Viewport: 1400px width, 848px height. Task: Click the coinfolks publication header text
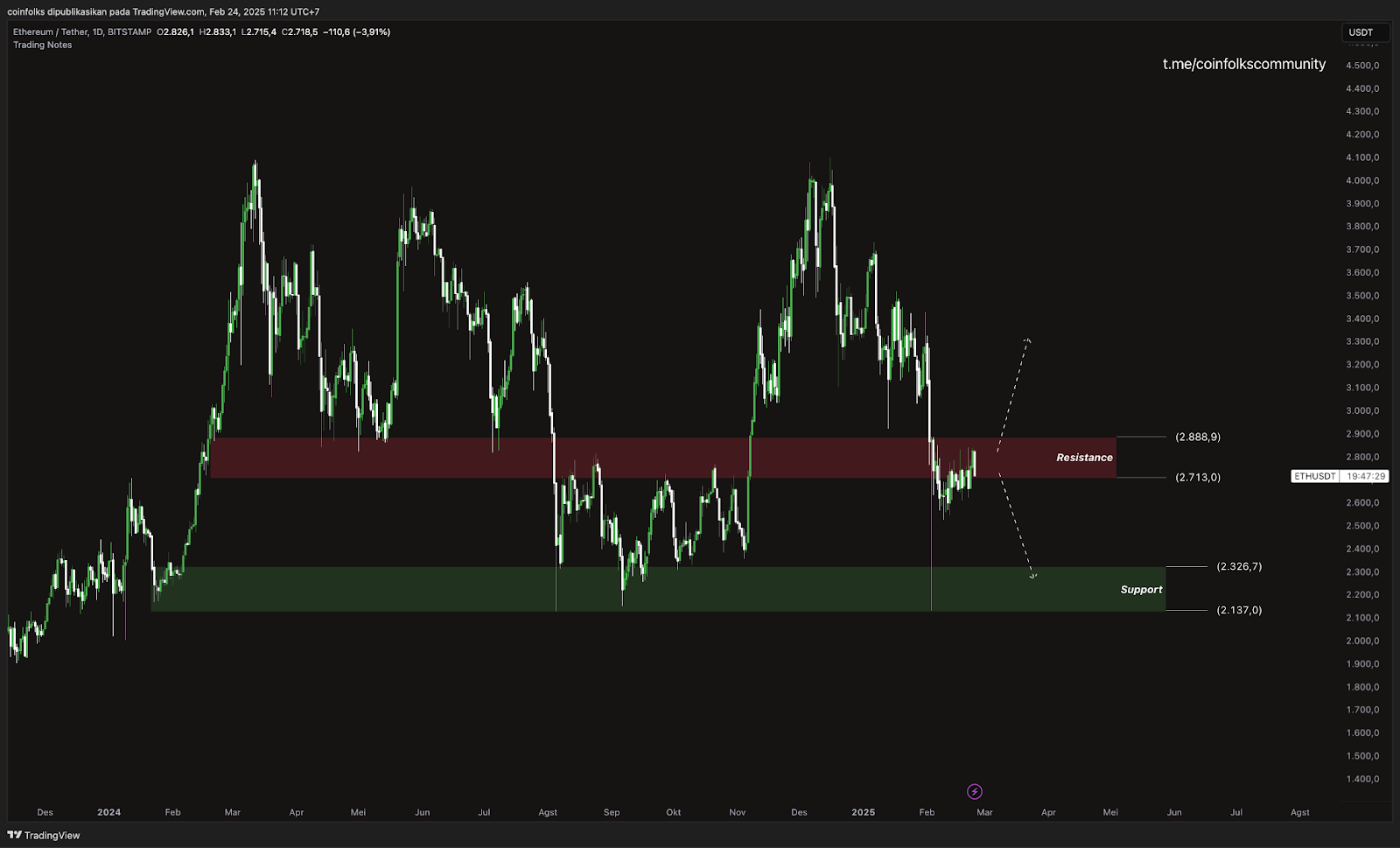pos(163,12)
